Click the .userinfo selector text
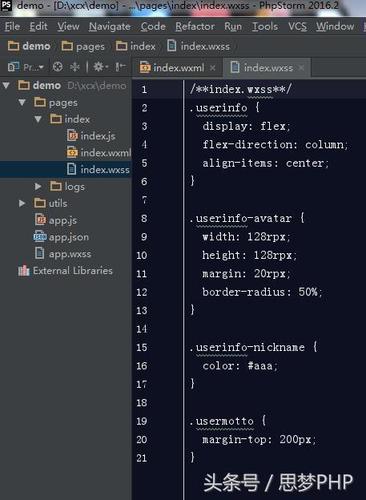Image resolution: width=366 pixels, height=500 pixels. [x=218, y=108]
